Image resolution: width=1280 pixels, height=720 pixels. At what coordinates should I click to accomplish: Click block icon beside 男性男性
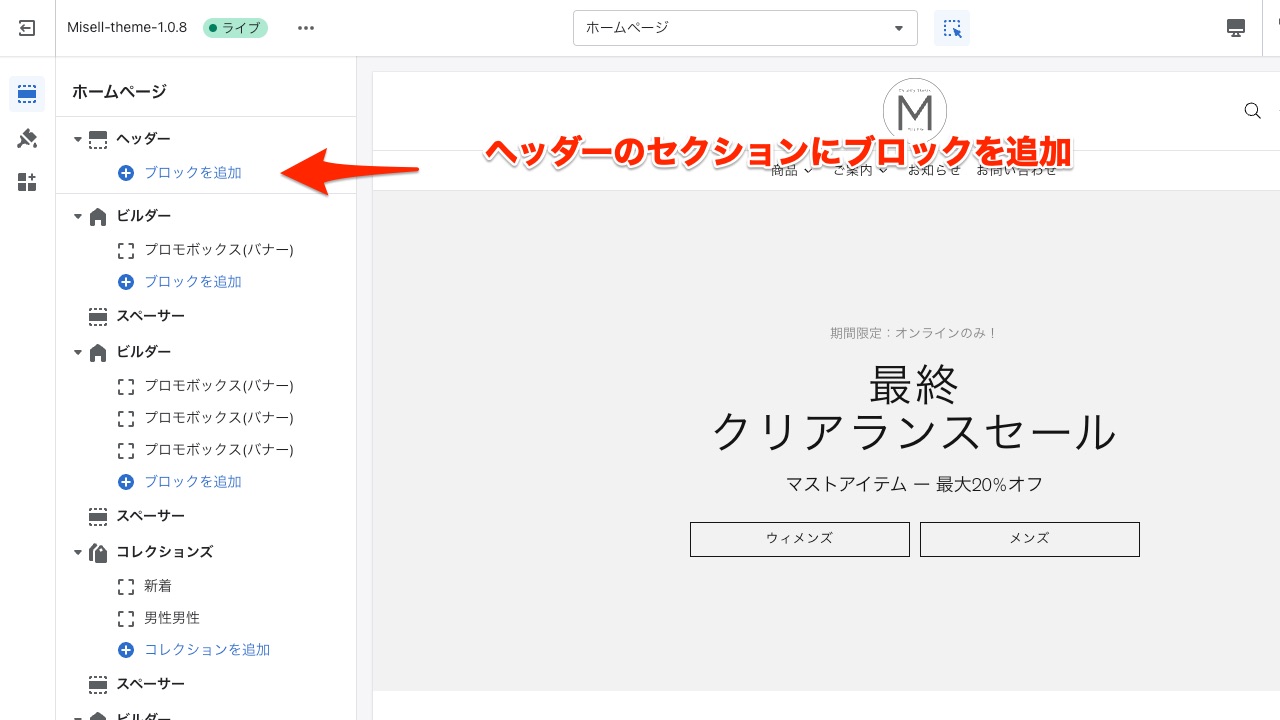(x=126, y=618)
